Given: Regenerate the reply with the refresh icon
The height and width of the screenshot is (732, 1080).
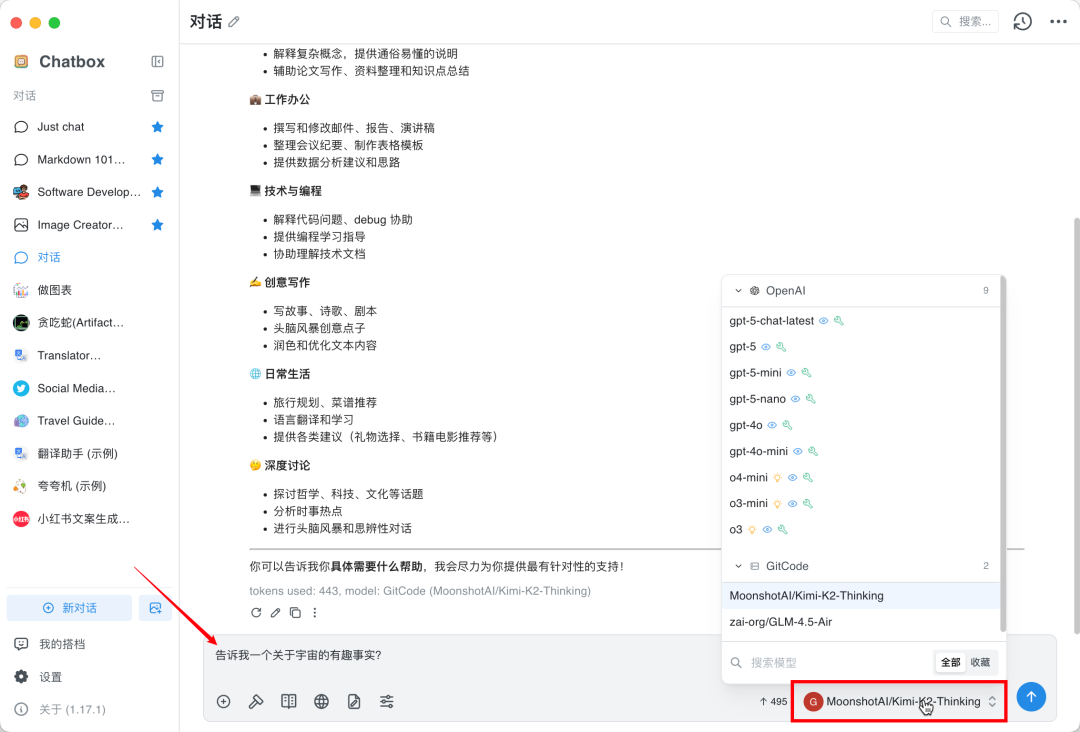Looking at the screenshot, I should pyautogui.click(x=256, y=612).
